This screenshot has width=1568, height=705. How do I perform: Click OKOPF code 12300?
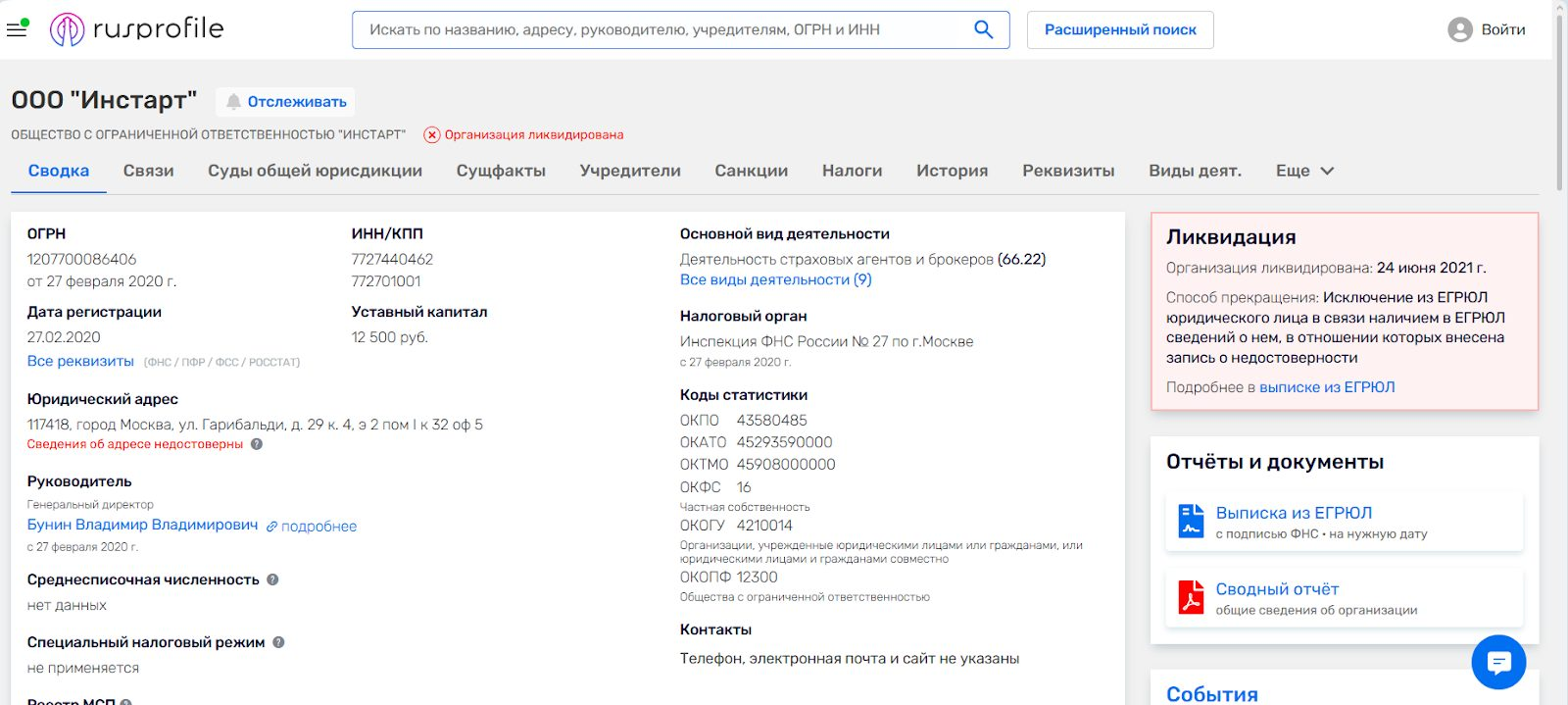point(757,578)
